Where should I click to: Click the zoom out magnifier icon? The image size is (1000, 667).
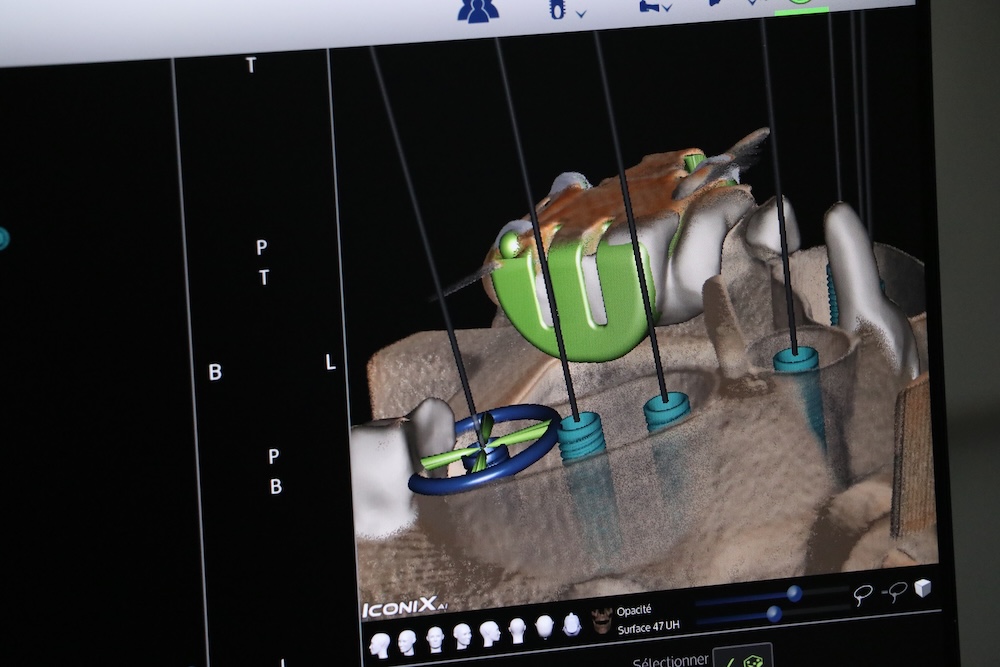[895, 592]
